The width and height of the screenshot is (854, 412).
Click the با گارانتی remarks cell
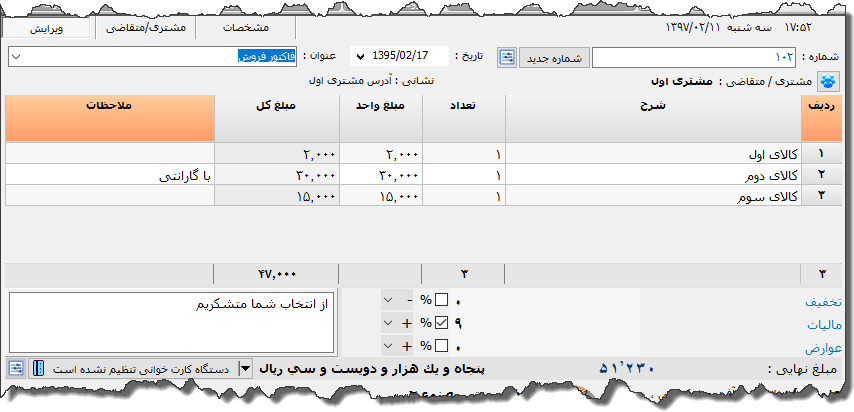point(110,175)
